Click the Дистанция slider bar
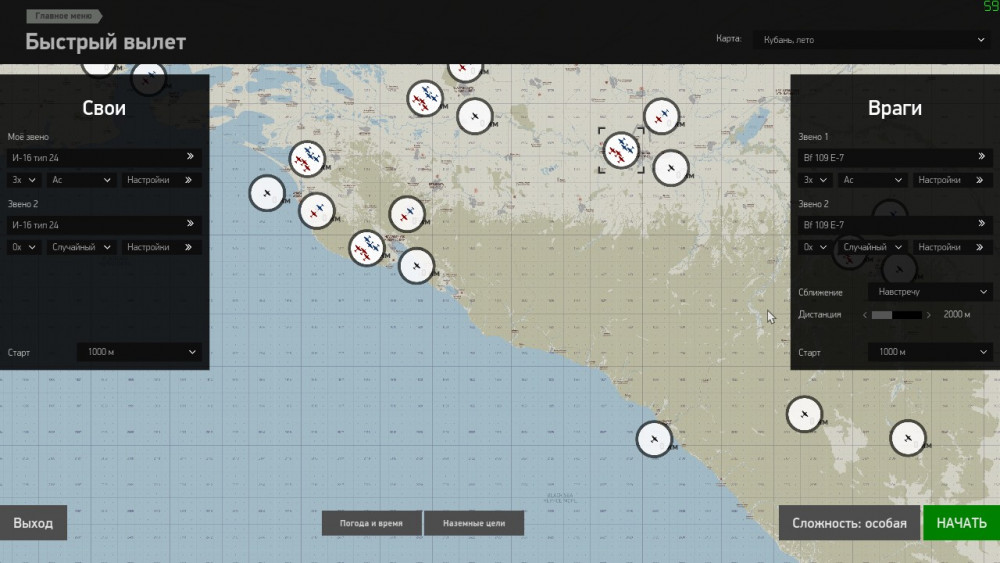The image size is (1000, 563). click(896, 314)
